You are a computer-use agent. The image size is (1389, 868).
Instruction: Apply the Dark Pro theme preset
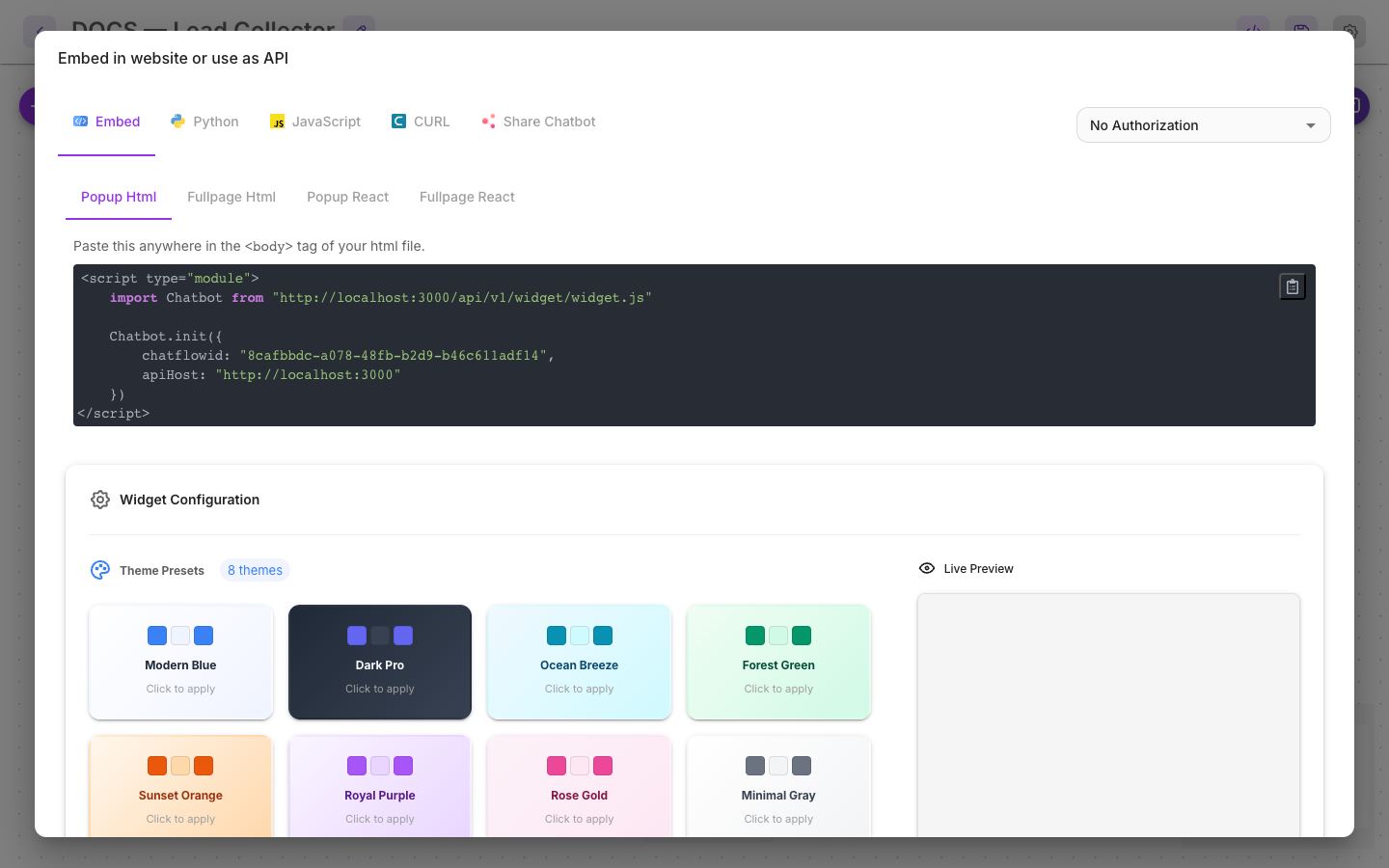click(380, 662)
